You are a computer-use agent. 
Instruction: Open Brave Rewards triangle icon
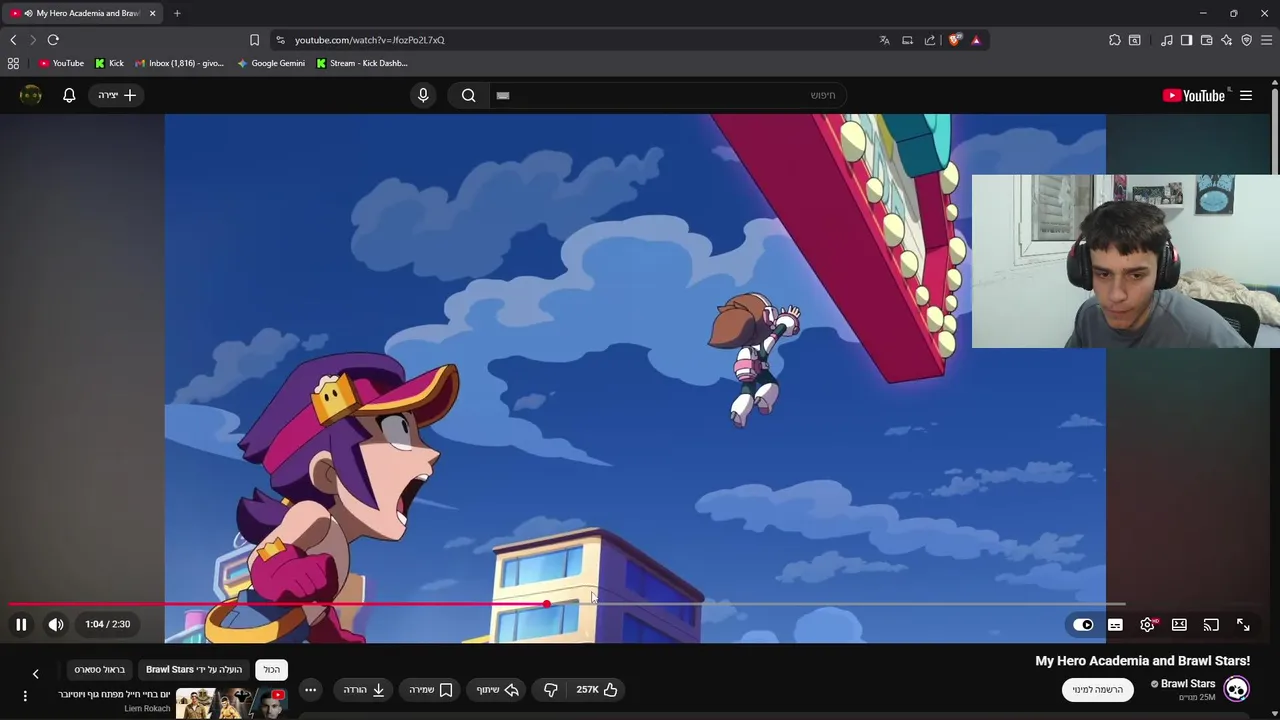click(x=976, y=40)
